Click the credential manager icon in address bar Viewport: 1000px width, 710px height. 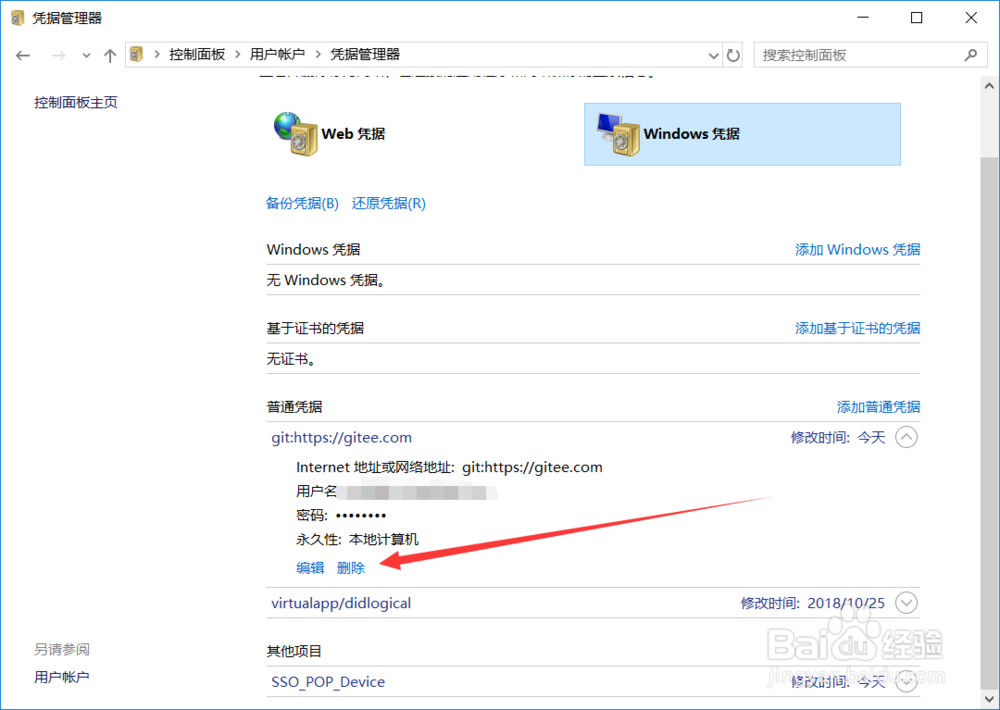(136, 55)
